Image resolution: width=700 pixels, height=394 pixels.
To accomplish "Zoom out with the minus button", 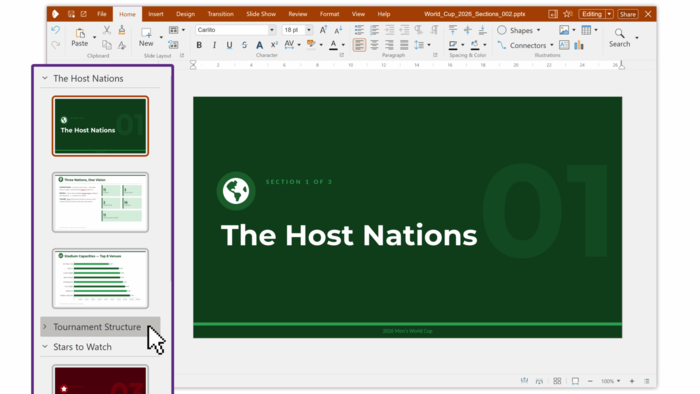I will click(590, 381).
